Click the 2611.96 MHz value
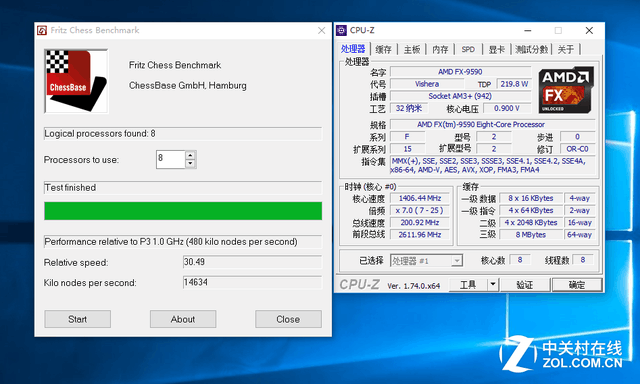The height and width of the screenshot is (384, 640). [x=420, y=235]
